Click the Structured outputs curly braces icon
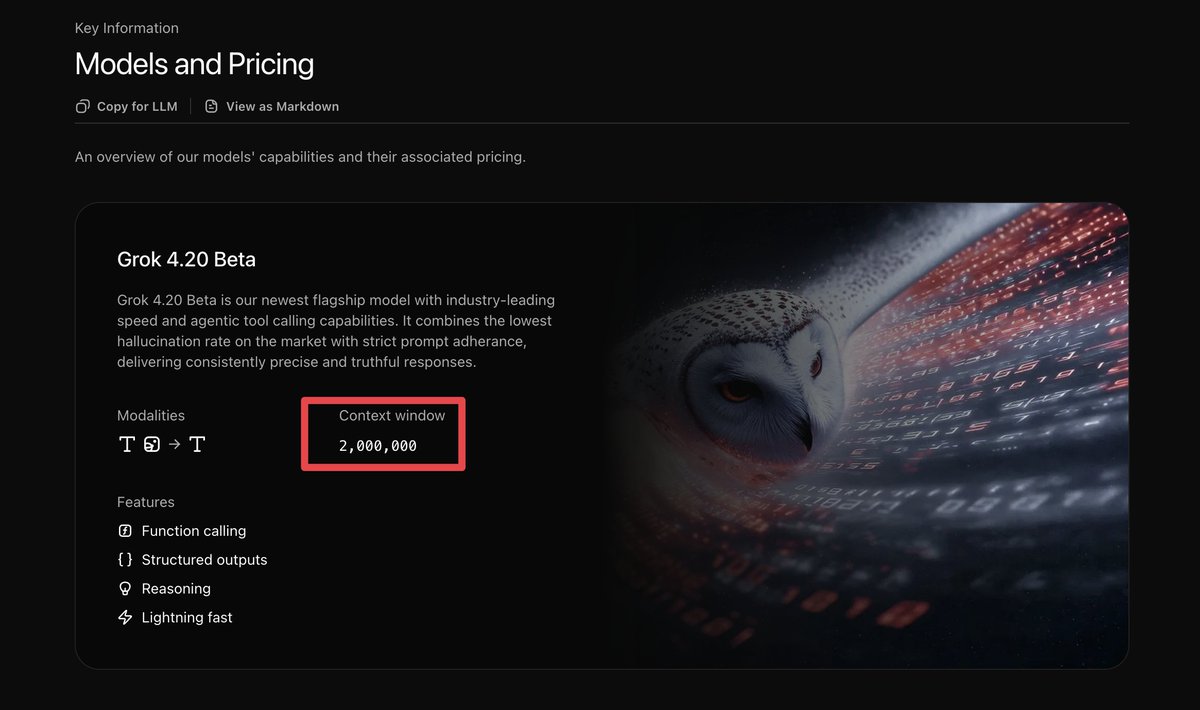The height and width of the screenshot is (710, 1200). (125, 560)
